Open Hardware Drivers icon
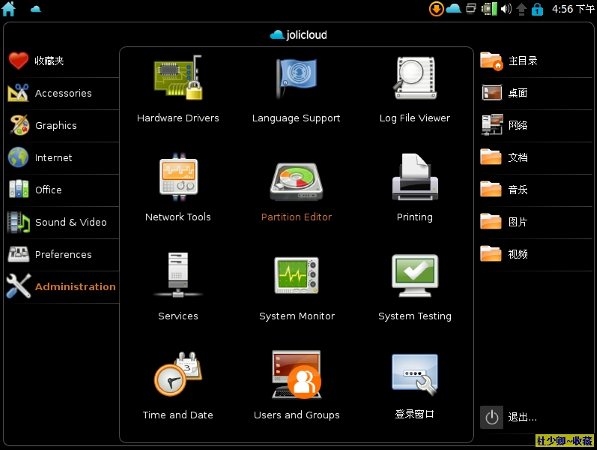This screenshot has height=450, width=597. 178,78
